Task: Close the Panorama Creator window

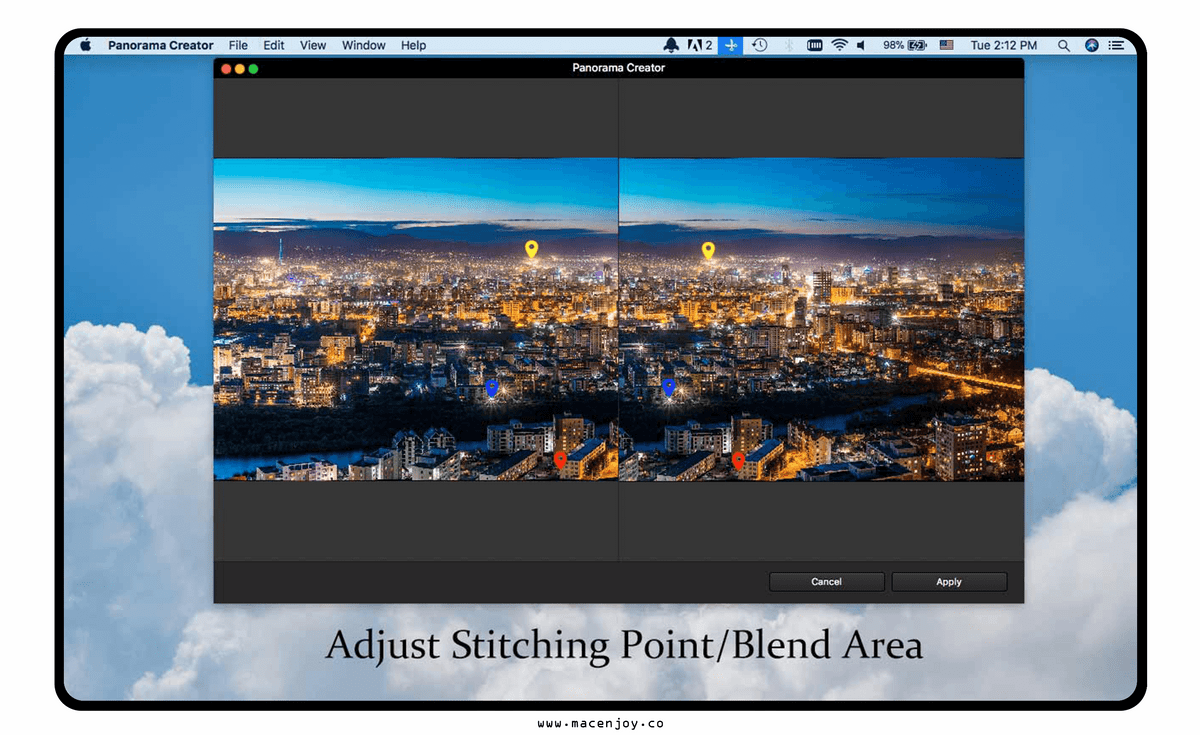Action: [x=226, y=68]
